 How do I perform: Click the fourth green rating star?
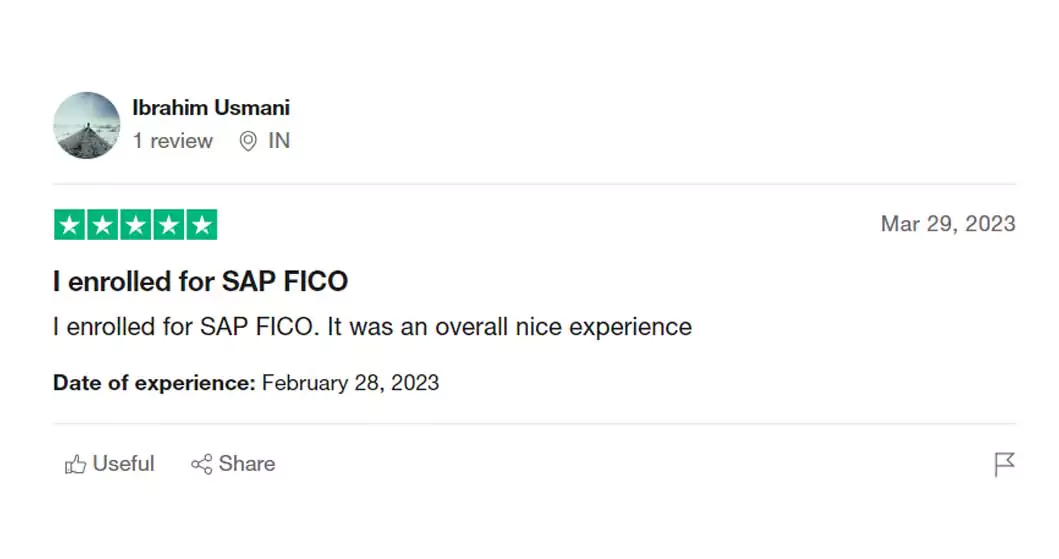tap(168, 225)
